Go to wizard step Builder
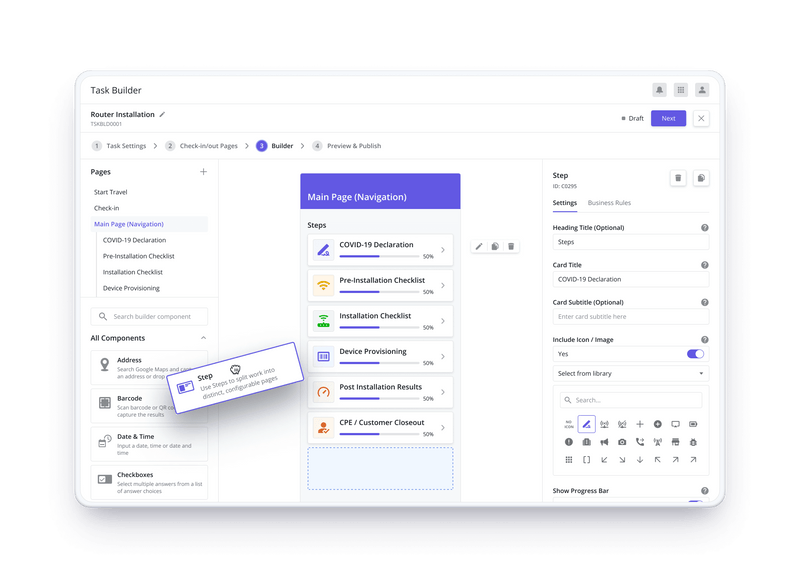800x578 pixels. point(275,146)
